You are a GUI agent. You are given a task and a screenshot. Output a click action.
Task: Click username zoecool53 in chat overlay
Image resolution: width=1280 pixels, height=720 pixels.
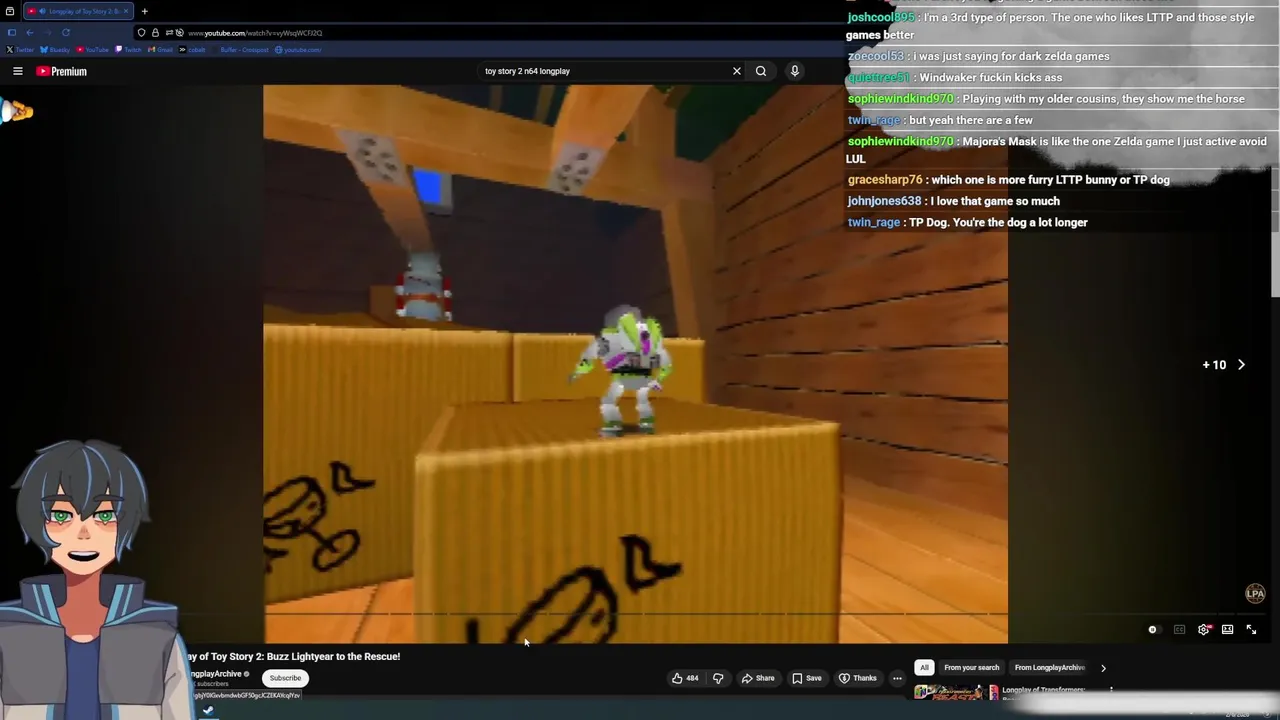click(876, 56)
